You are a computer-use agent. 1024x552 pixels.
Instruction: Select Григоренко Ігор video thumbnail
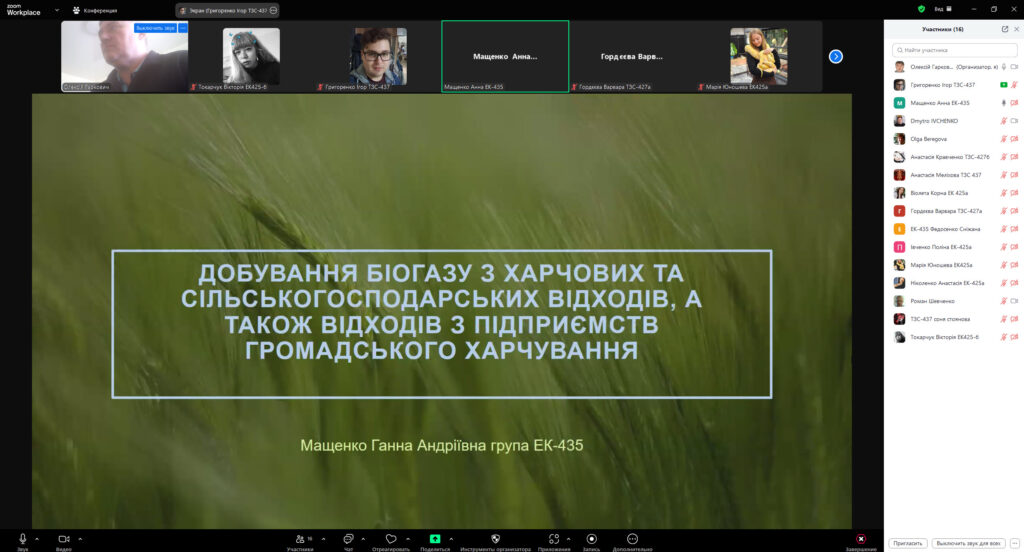pyautogui.click(x=378, y=56)
